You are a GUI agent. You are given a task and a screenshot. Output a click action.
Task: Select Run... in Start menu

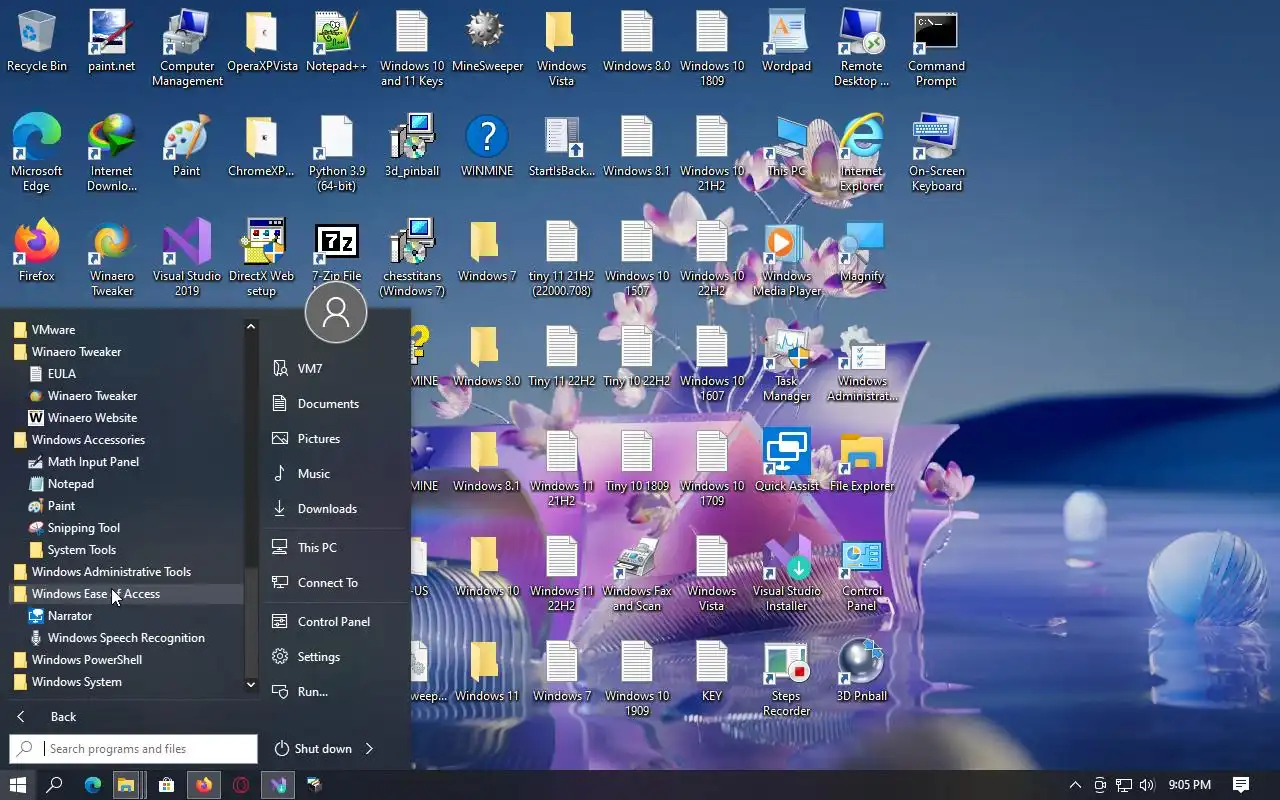(333, 692)
